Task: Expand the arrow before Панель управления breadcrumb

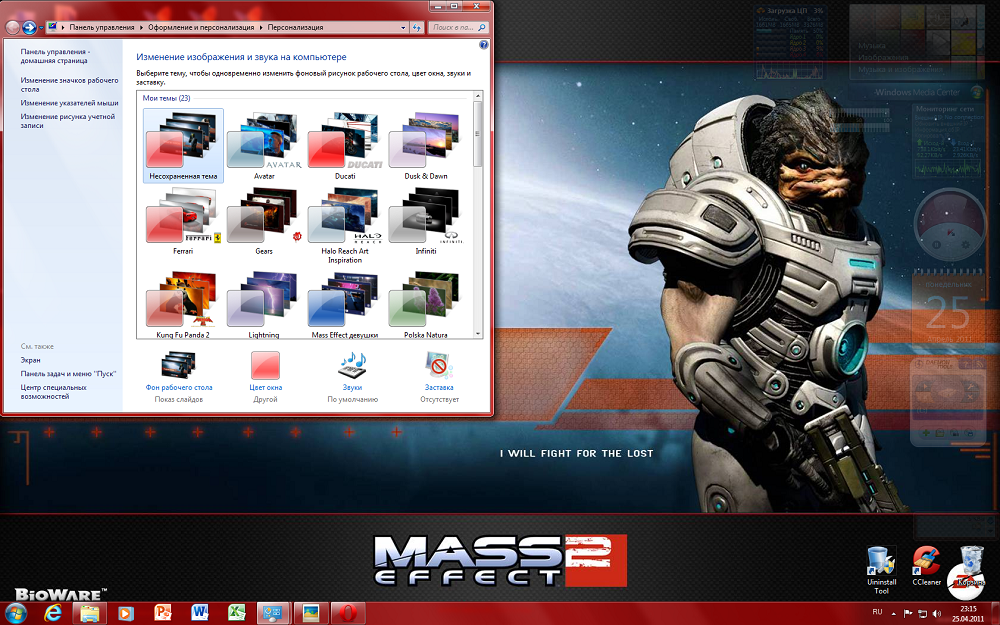Action: point(63,27)
